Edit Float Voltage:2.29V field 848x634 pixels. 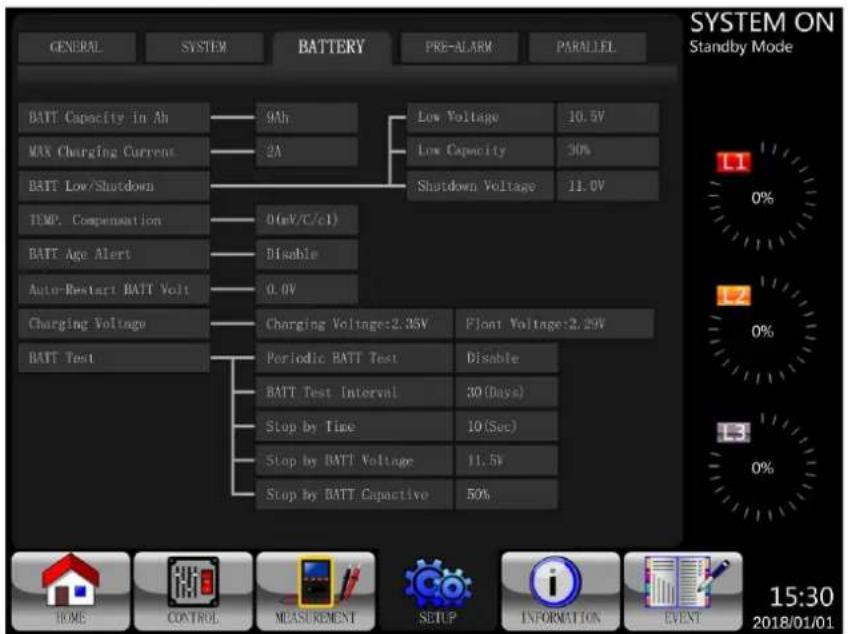tap(555, 323)
